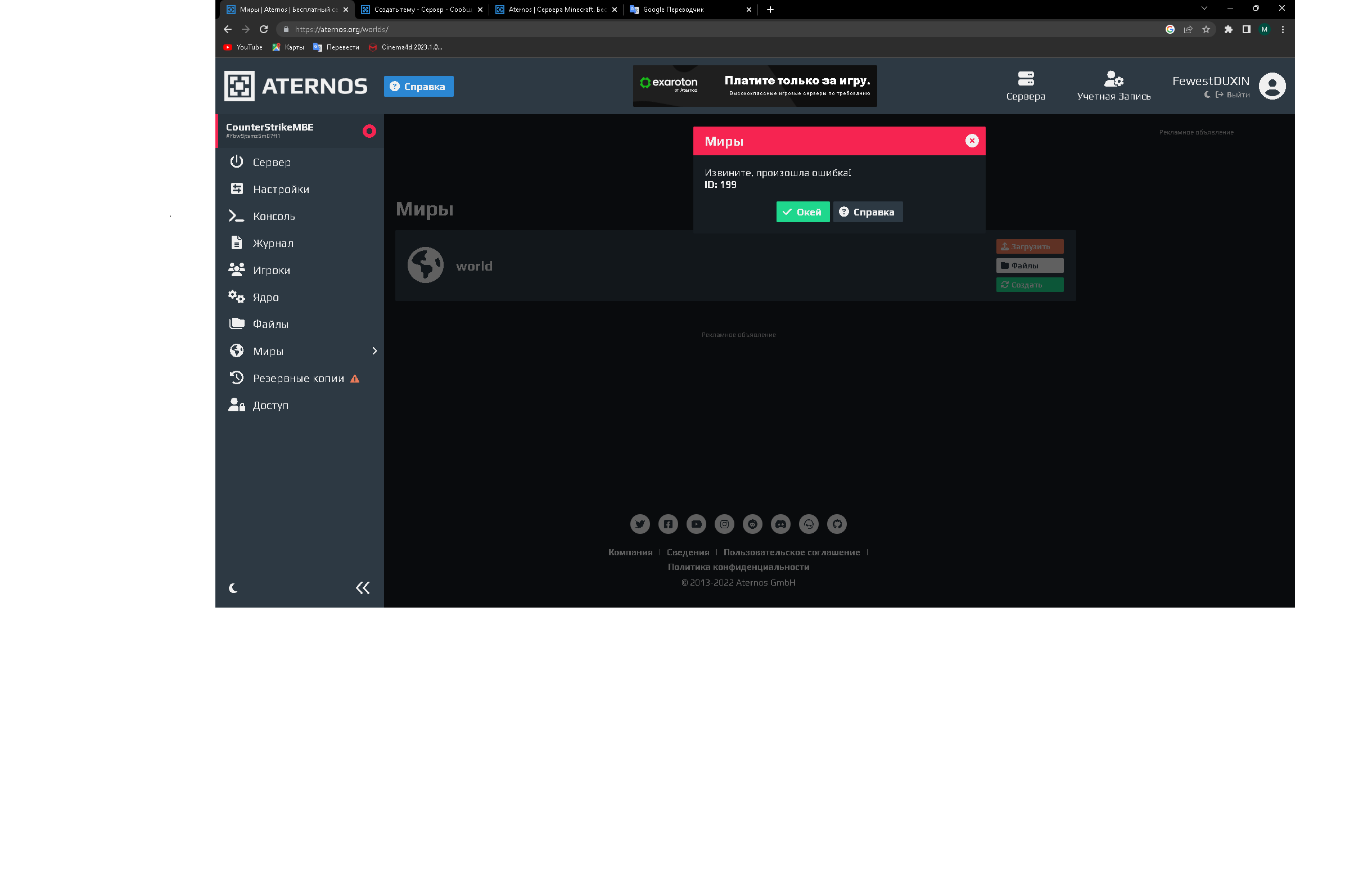Viewport: 1372px width, 890px height.
Task: Click CounterStrikeMBE server name
Action: point(269,127)
